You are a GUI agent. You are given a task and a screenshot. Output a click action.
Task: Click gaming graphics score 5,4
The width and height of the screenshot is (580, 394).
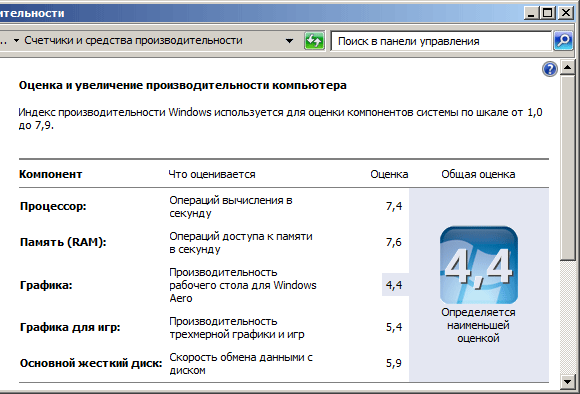click(394, 327)
